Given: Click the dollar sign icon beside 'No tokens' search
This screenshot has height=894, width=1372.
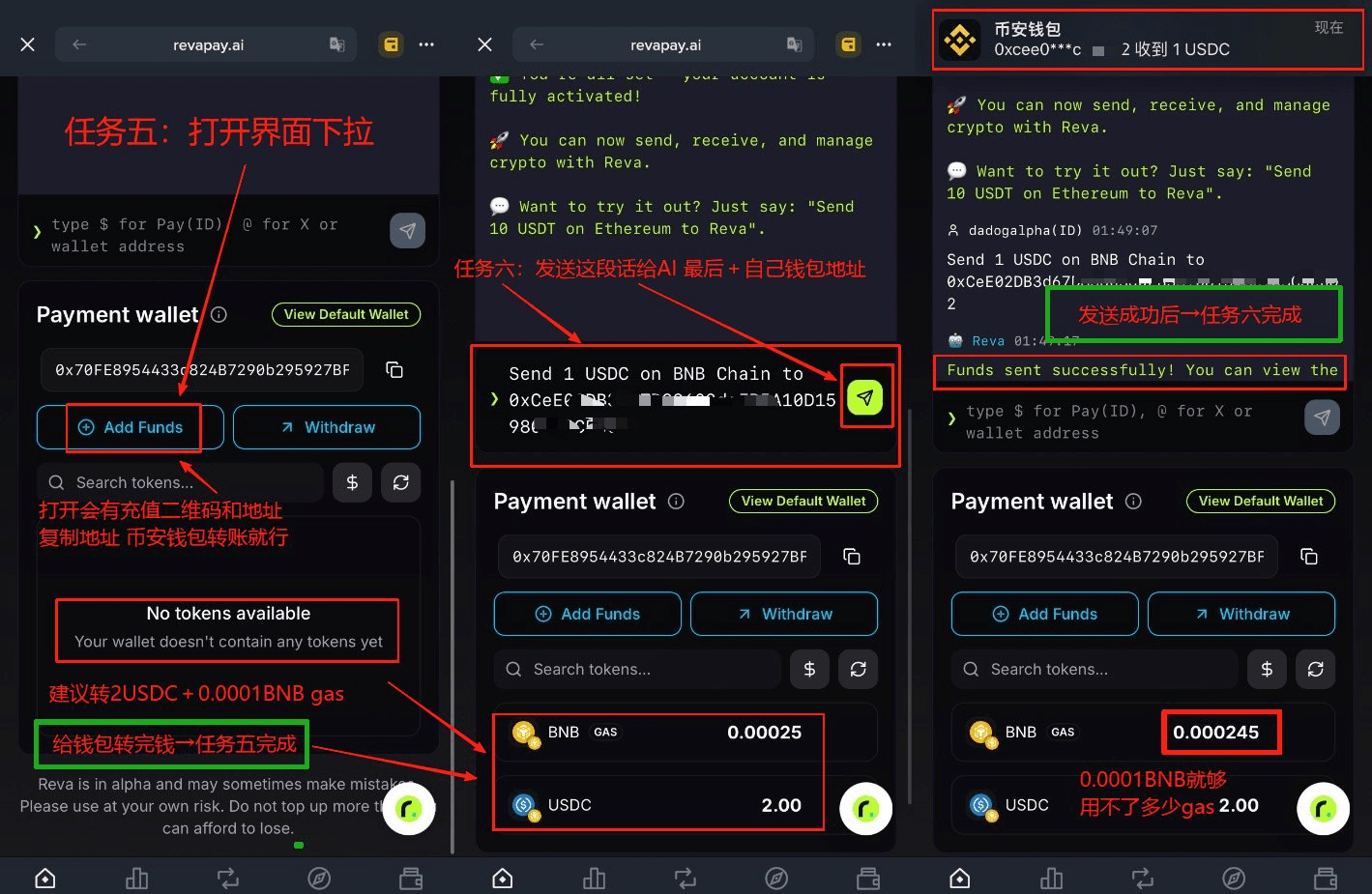Looking at the screenshot, I should point(352,482).
